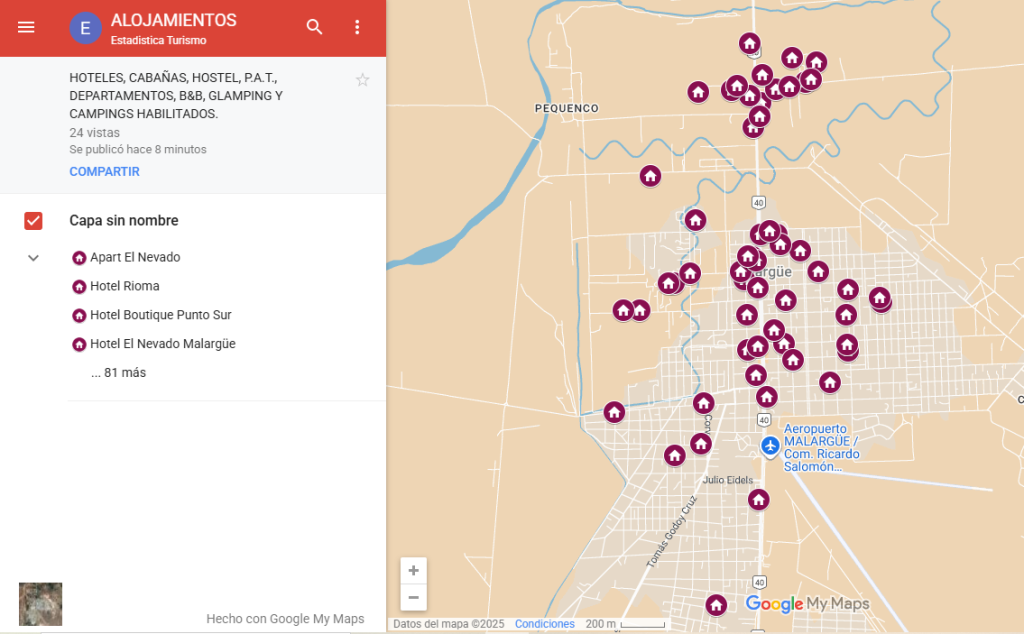The image size is (1024, 634).
Task: Open Hotel El Nevado Malargüe entry
Action: click(162, 344)
